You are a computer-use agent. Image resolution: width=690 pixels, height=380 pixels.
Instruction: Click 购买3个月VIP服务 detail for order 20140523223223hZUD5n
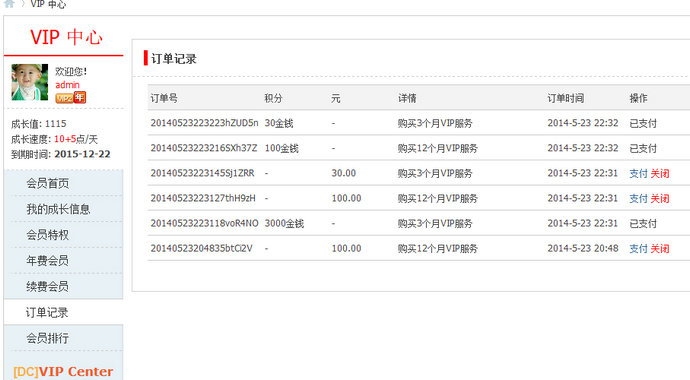point(435,123)
